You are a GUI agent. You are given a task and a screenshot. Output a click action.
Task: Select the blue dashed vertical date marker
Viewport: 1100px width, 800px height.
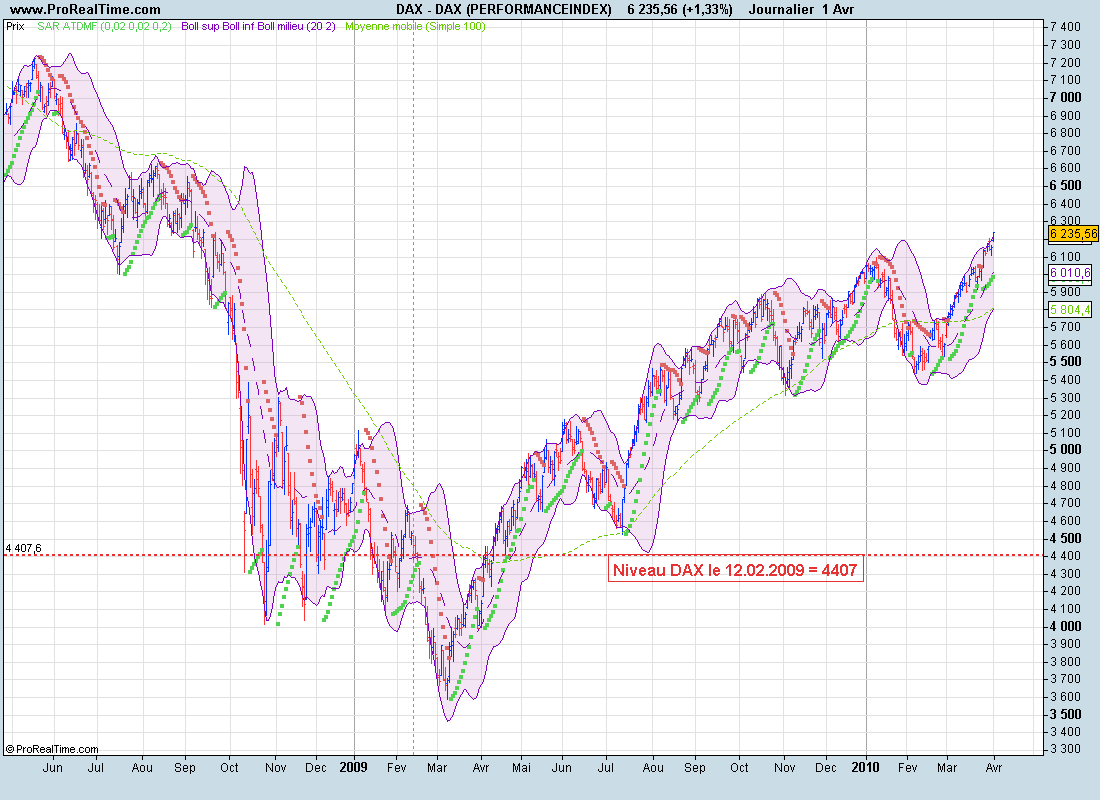pyautogui.click(x=413, y=386)
